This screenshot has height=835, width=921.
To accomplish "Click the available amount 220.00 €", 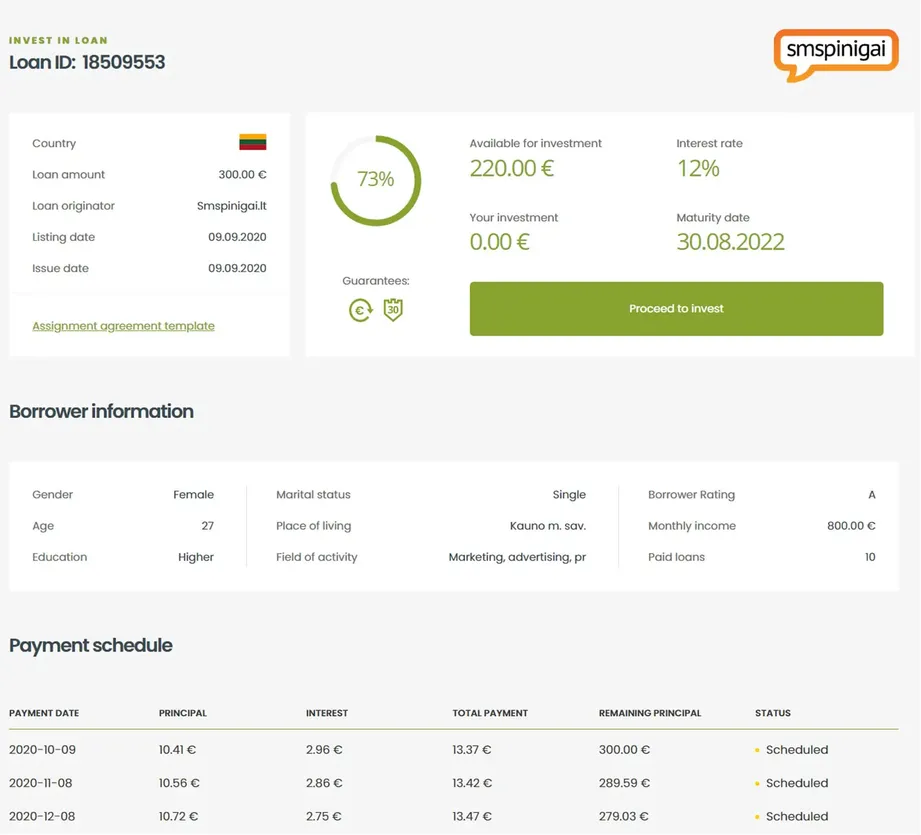I will click(x=512, y=169).
